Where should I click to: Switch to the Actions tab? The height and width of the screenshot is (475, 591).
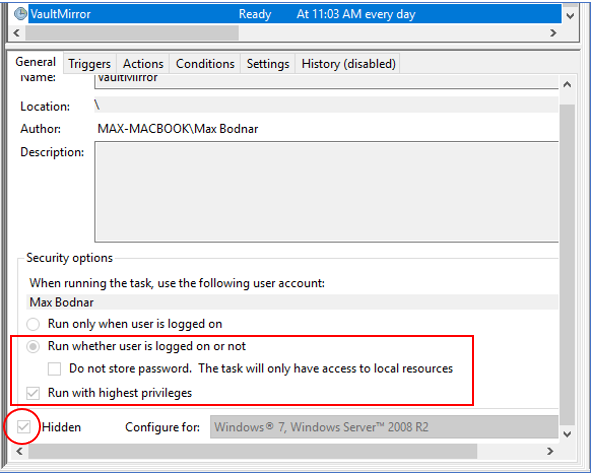click(143, 64)
